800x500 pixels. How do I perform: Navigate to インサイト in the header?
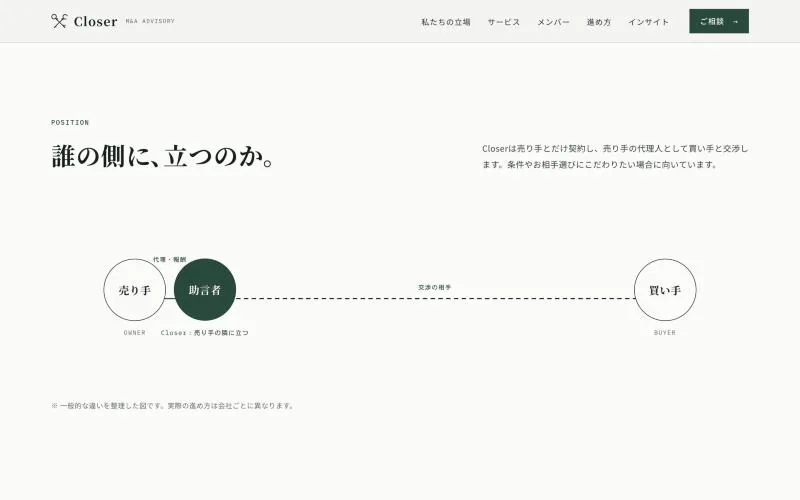pos(648,22)
